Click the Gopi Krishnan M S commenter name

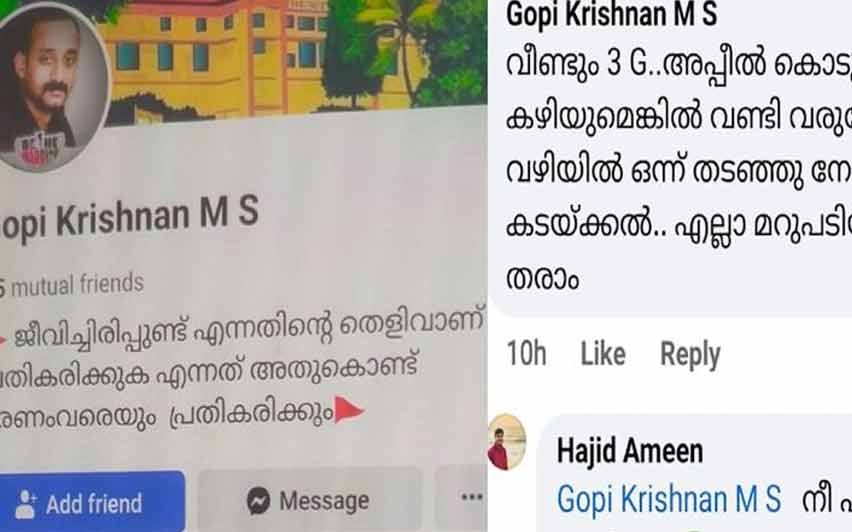click(611, 15)
